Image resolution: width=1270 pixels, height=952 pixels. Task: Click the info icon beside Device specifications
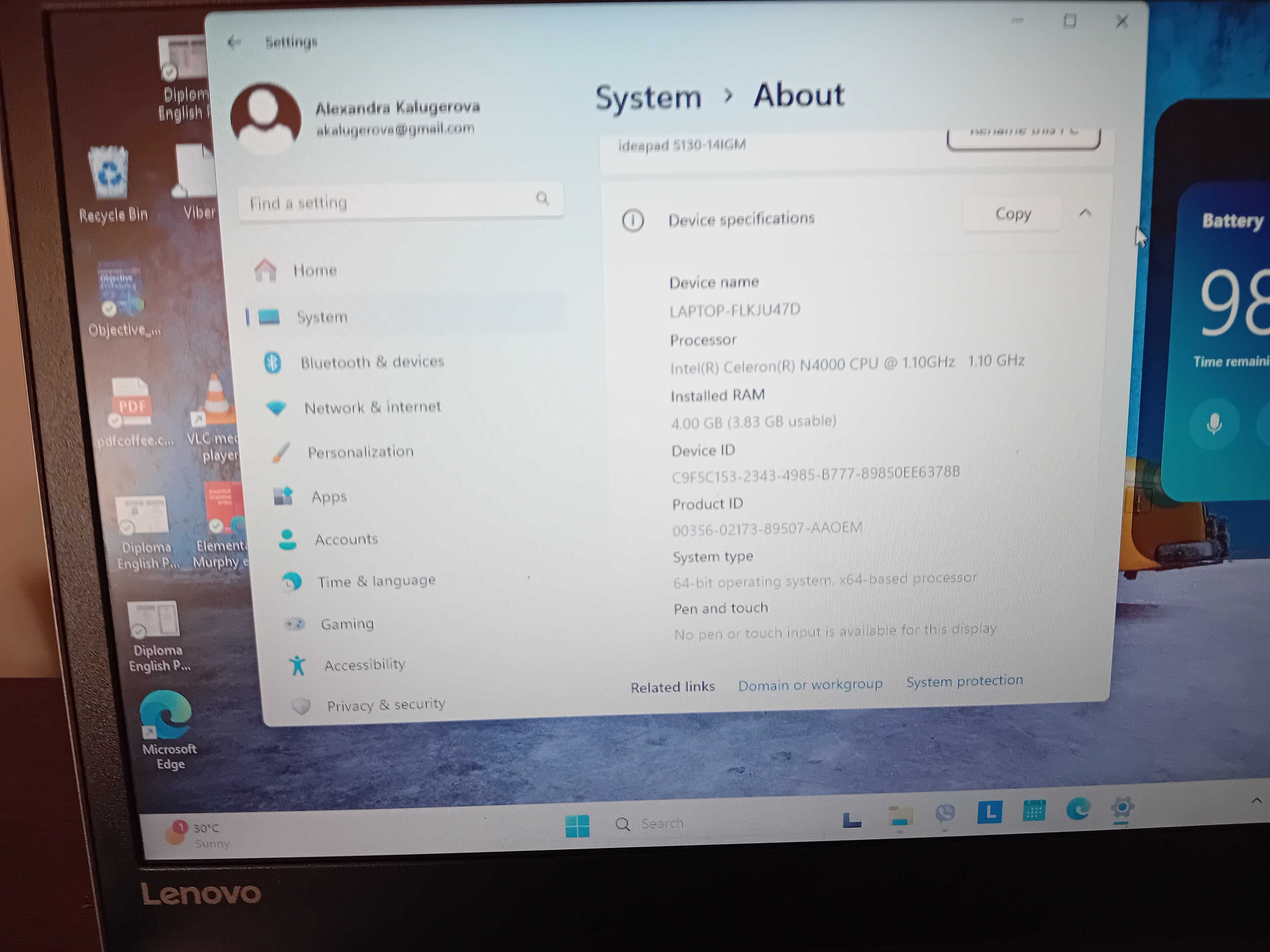click(633, 220)
